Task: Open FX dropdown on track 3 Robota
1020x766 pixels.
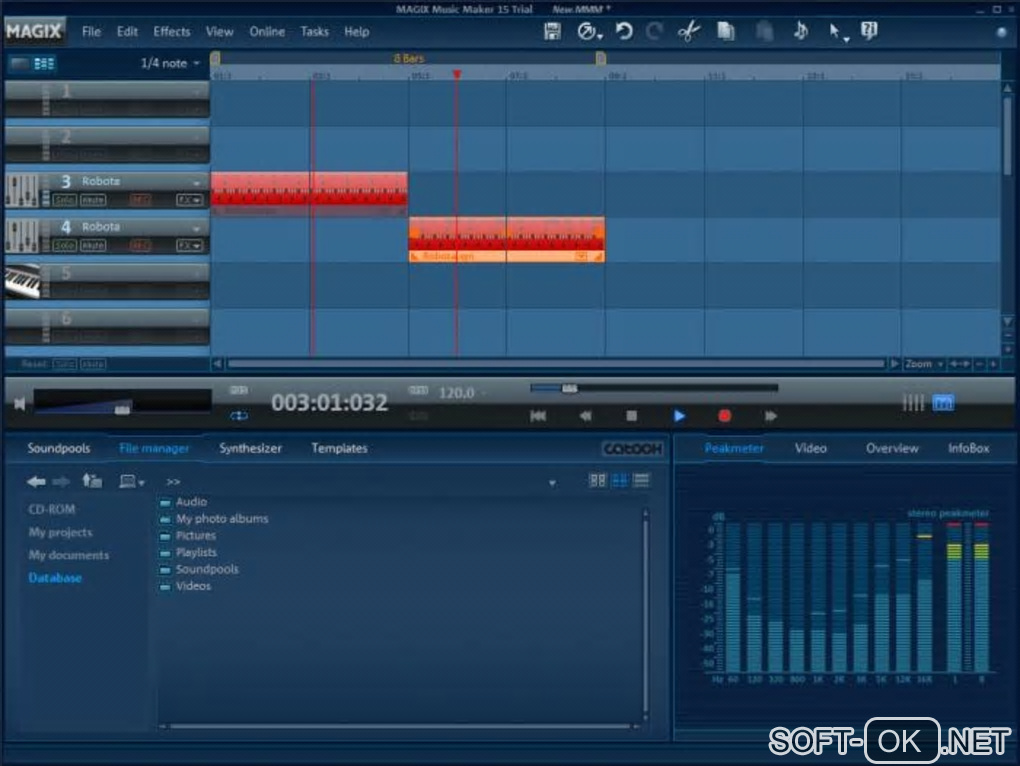Action: pos(189,200)
